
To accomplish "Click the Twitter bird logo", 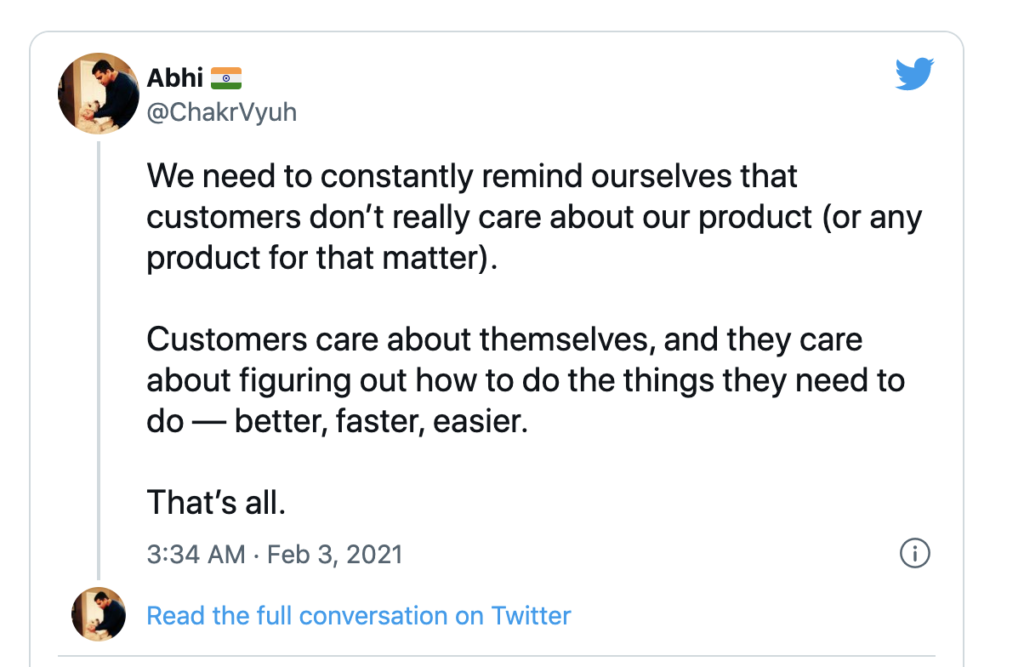I will click(914, 74).
